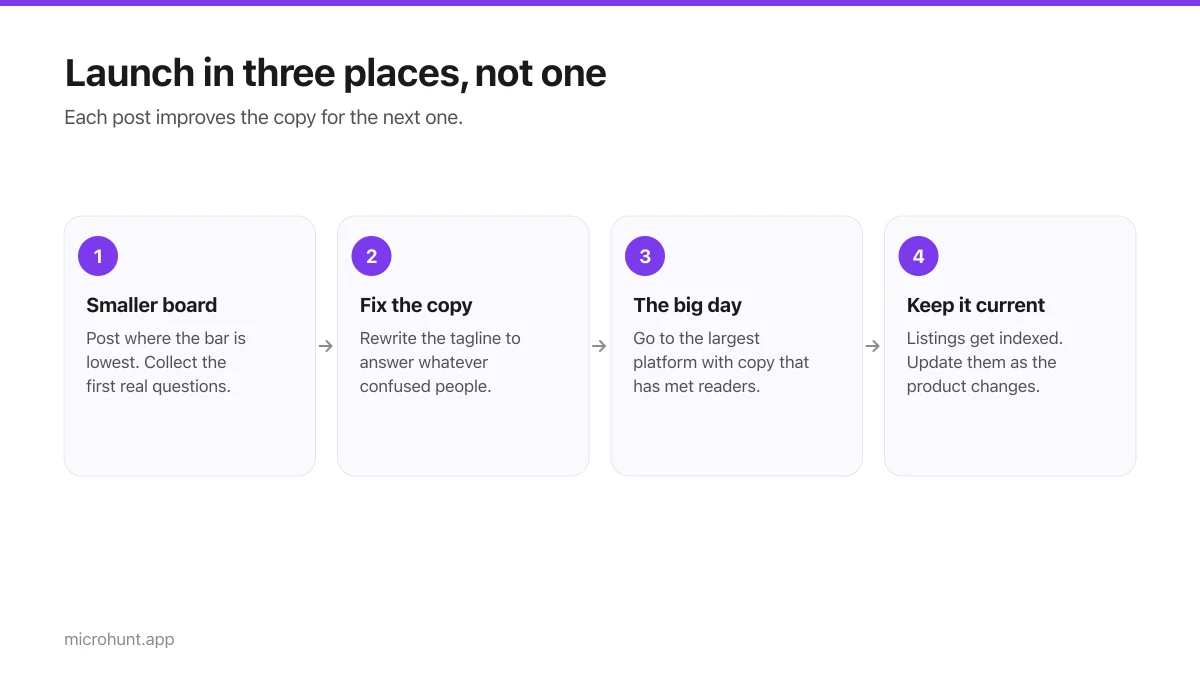The height and width of the screenshot is (675, 1200).
Task: Click the subtitle 'Each post improves the copy'
Action: 263,117
